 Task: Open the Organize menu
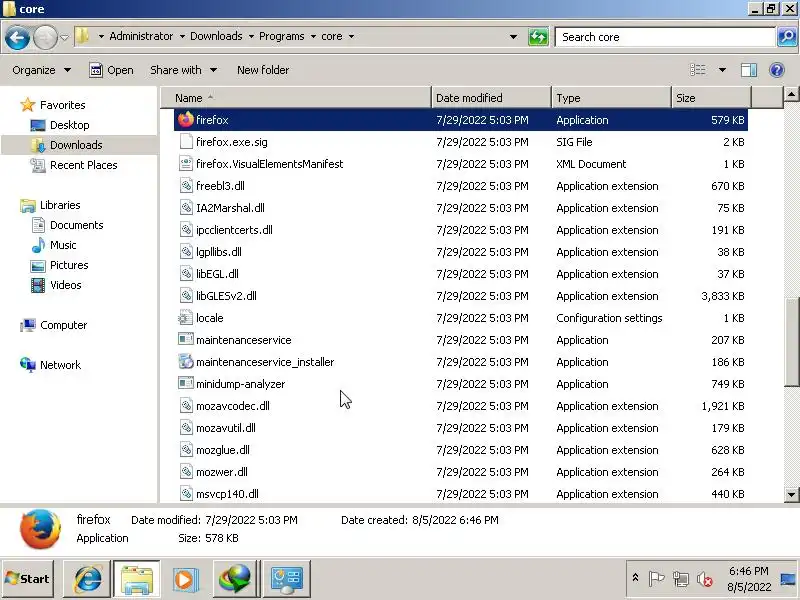(41, 70)
